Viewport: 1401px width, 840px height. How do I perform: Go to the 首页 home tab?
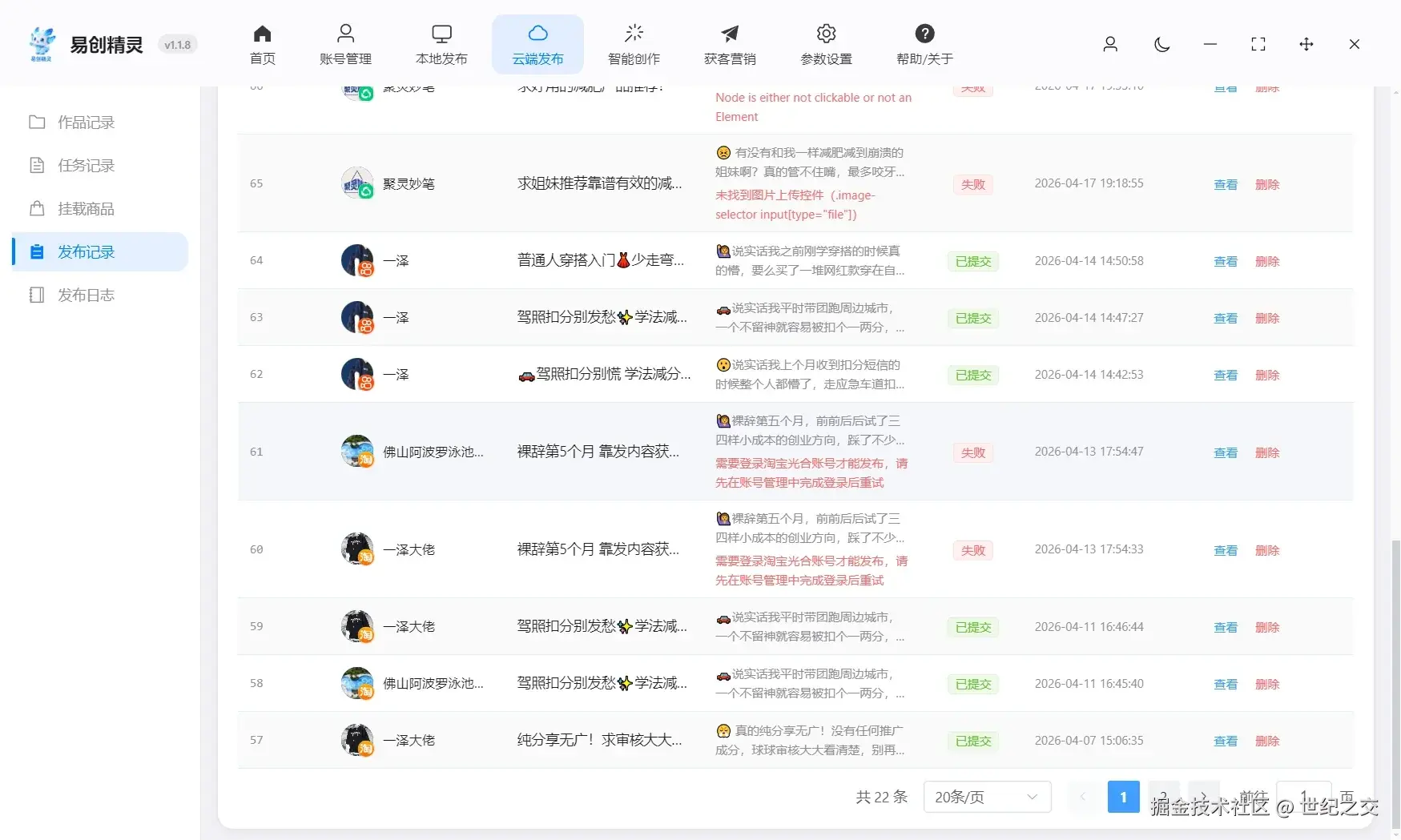click(x=262, y=45)
